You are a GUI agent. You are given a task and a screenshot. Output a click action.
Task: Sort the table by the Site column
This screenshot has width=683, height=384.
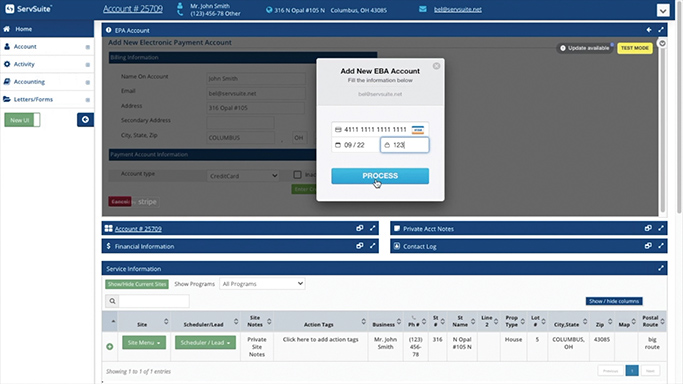tap(144, 322)
